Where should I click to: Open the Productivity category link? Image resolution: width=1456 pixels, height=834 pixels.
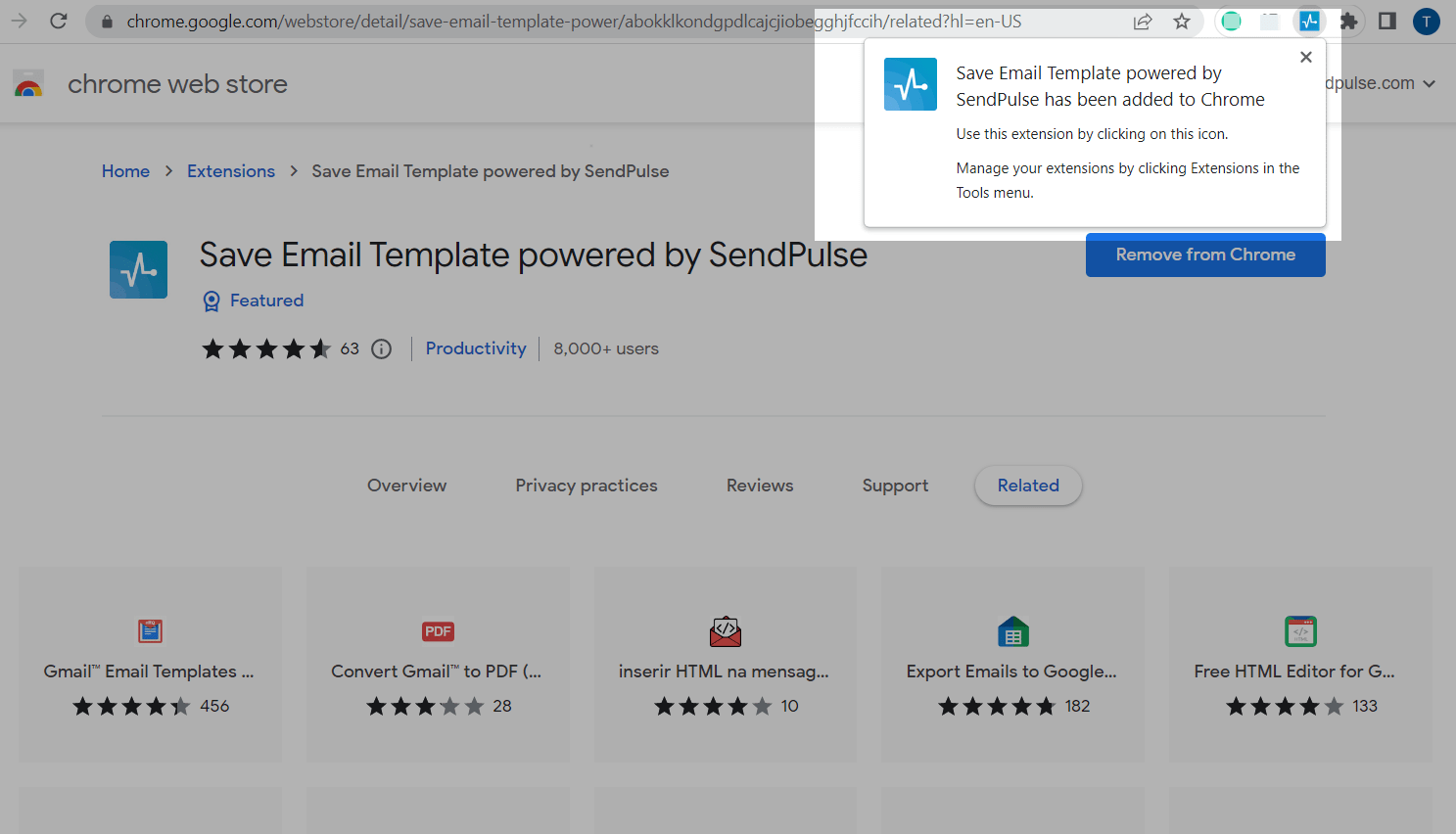click(476, 348)
